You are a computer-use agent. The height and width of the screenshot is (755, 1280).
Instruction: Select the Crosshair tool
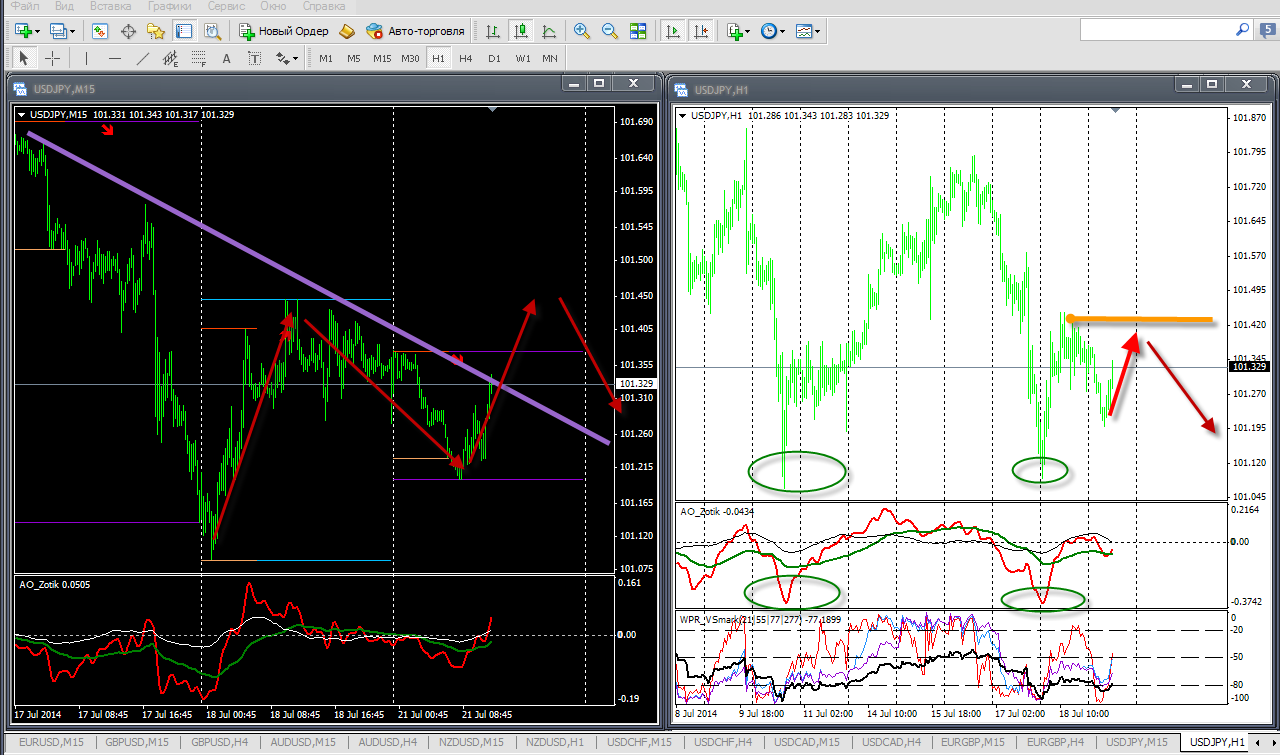point(52,58)
